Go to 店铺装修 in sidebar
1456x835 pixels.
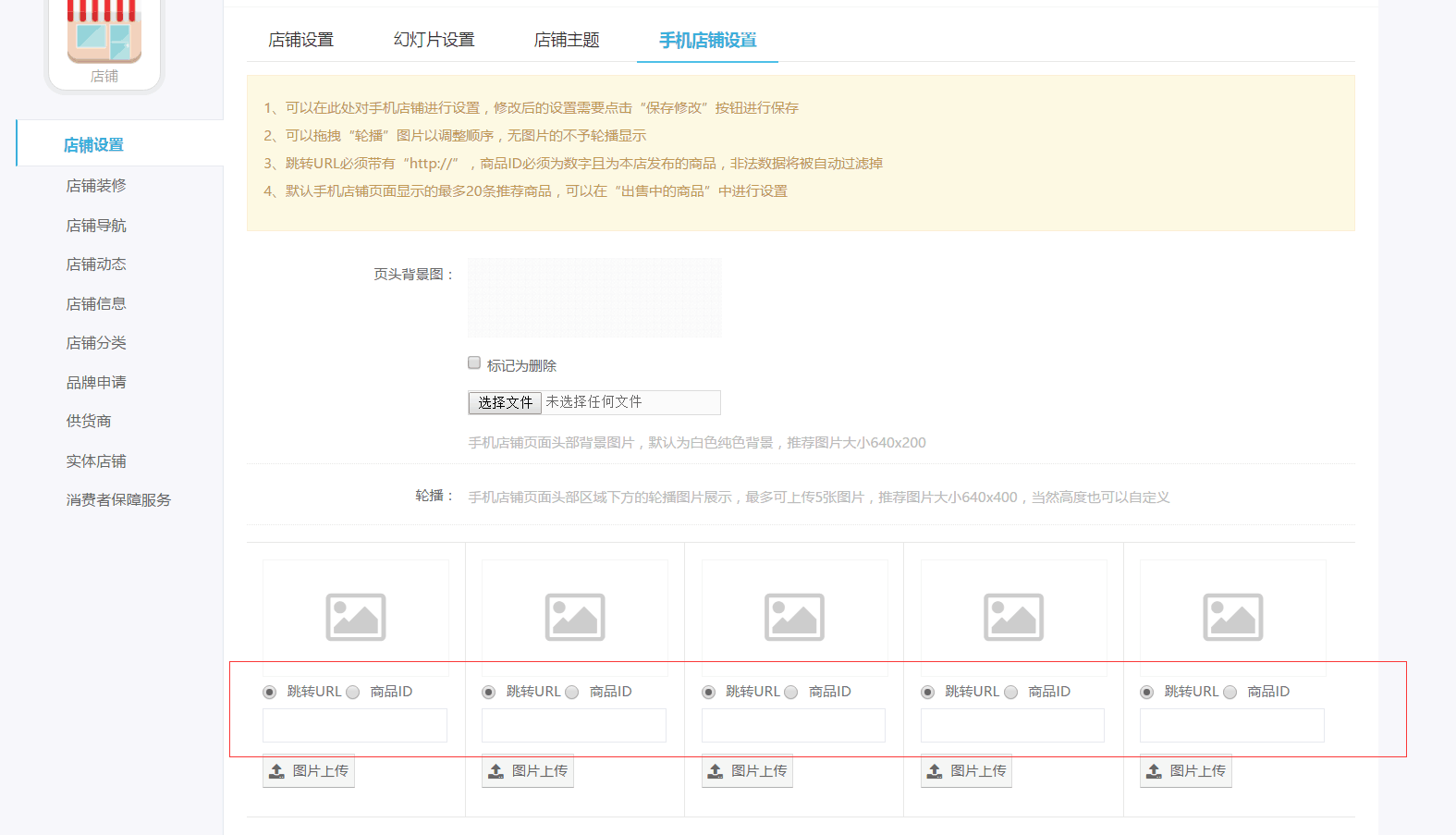tap(96, 185)
